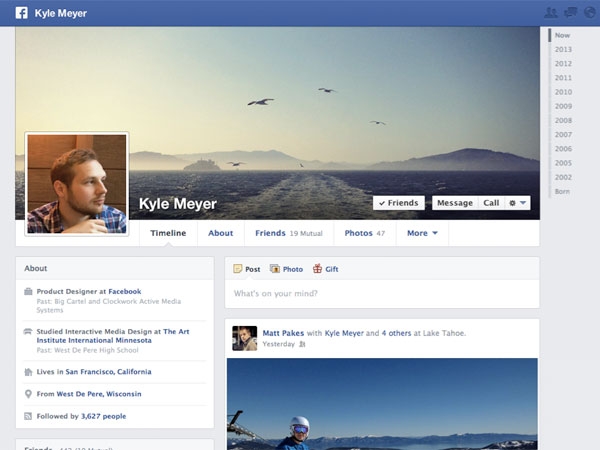600x450 pixels.
Task: Click Matt Pakes avatar thumbnail
Action: (x=245, y=338)
